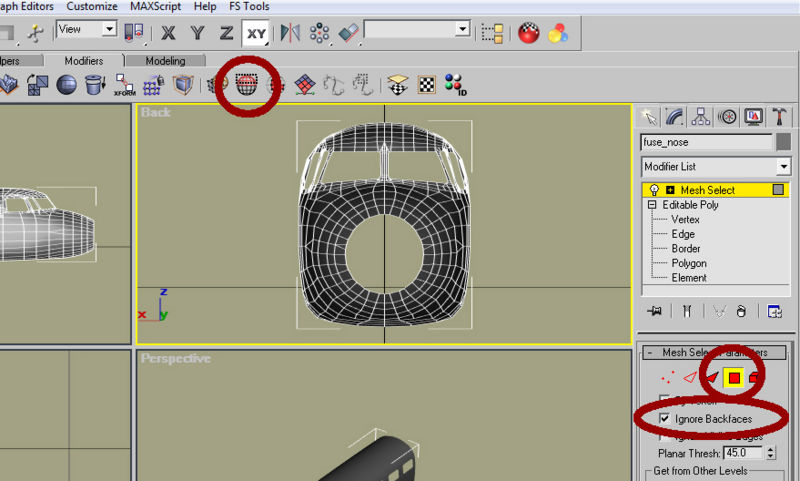Click the XForm modifier icon
Image resolution: width=800 pixels, height=481 pixels.
[124, 85]
